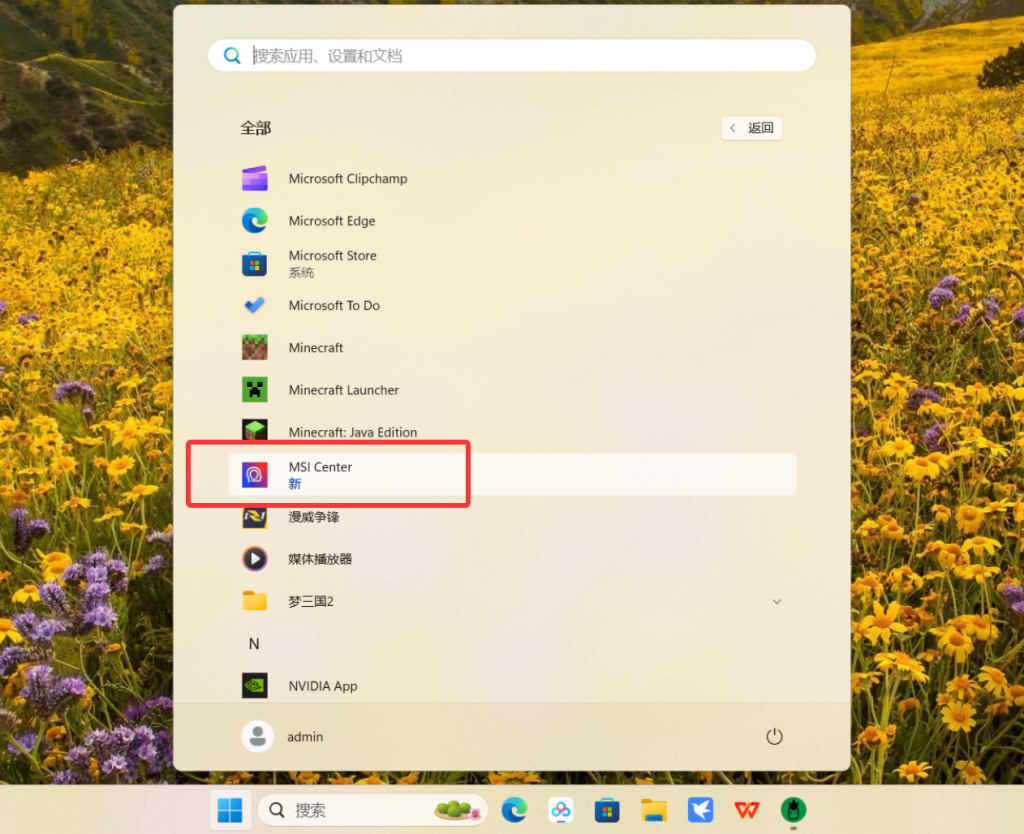Image resolution: width=1024 pixels, height=834 pixels.
Task: Open Minecraft Launcher creeper icon
Action: tap(255, 390)
